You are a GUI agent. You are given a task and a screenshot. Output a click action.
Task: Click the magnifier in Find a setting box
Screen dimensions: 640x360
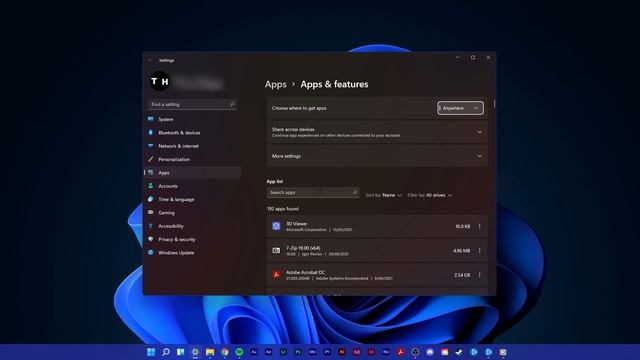pos(232,104)
